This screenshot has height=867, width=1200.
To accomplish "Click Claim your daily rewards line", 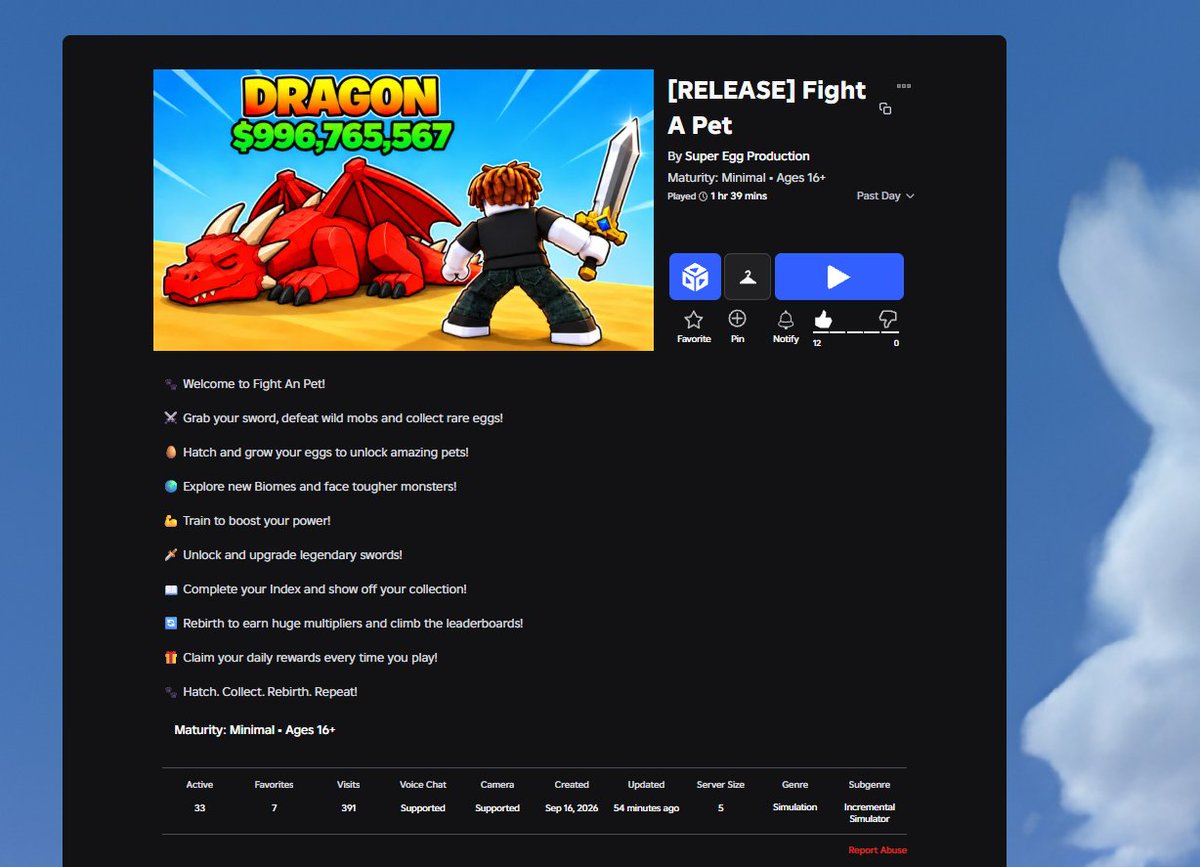I will pyautogui.click(x=301, y=657).
